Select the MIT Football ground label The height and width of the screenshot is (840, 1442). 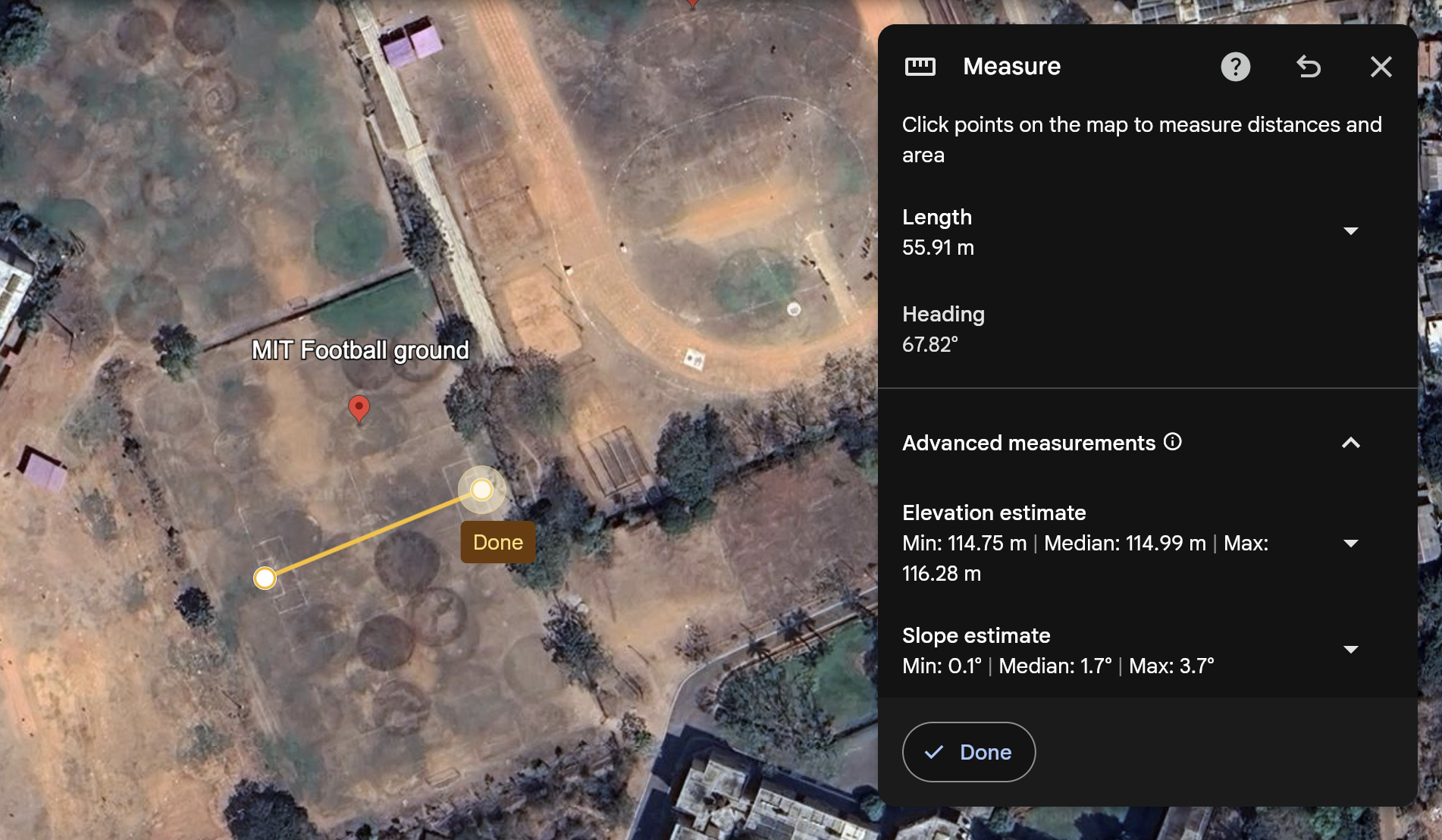pos(360,350)
